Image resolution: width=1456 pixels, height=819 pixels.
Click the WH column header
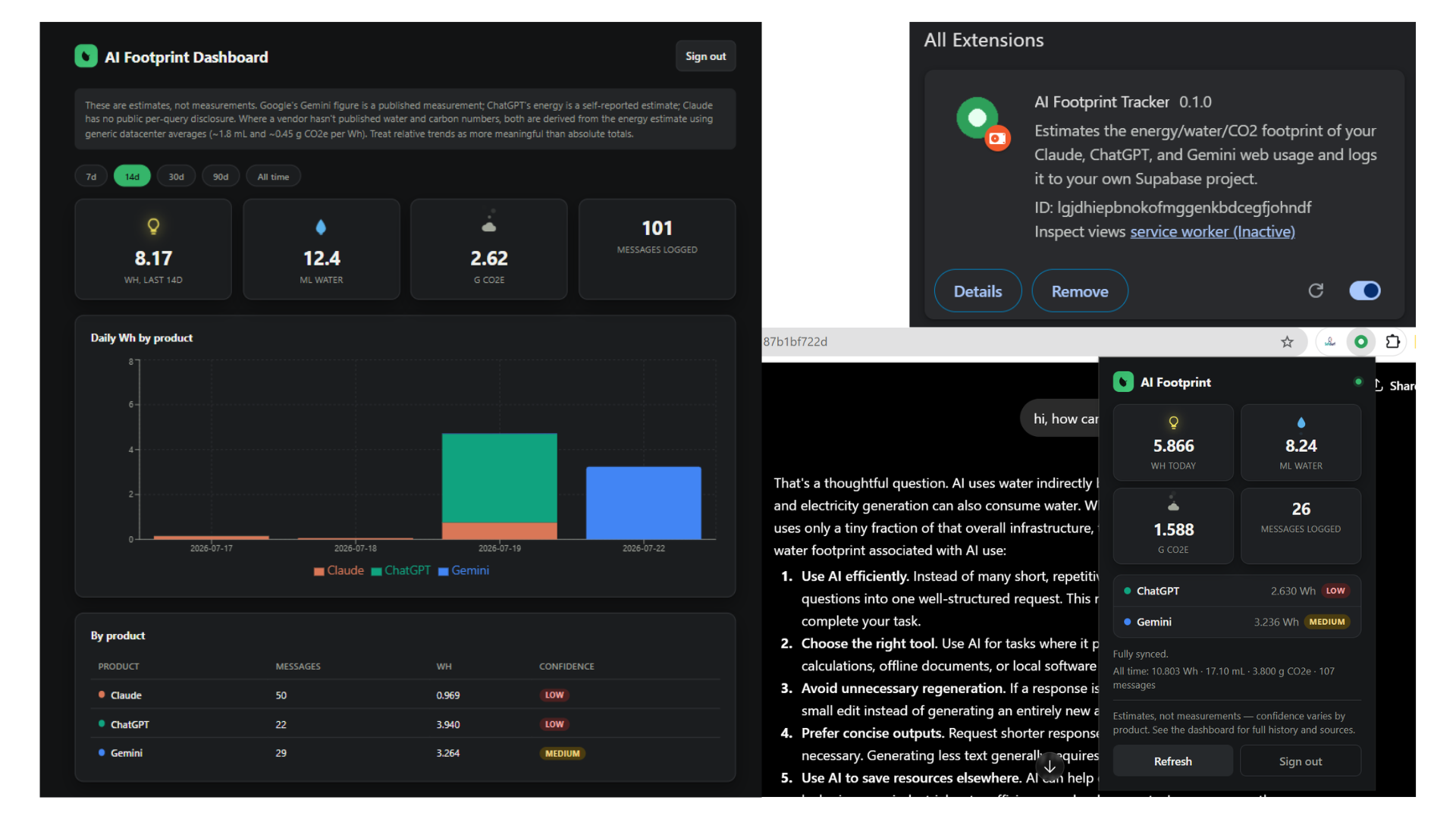(444, 667)
